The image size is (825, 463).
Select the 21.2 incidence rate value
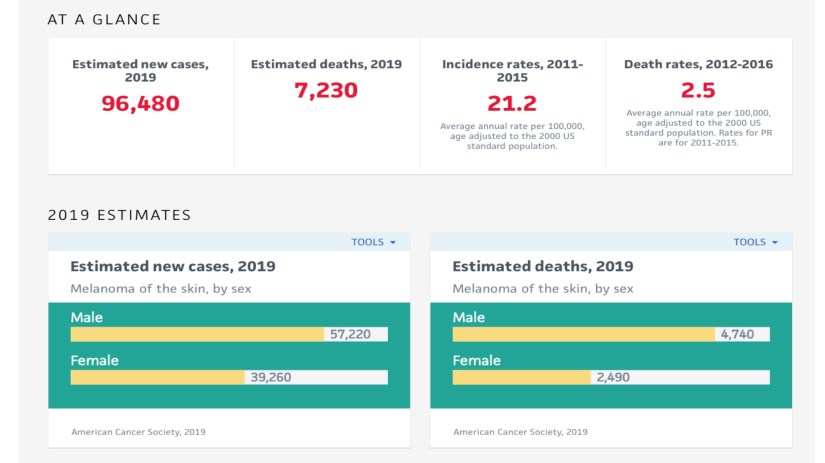click(x=512, y=103)
